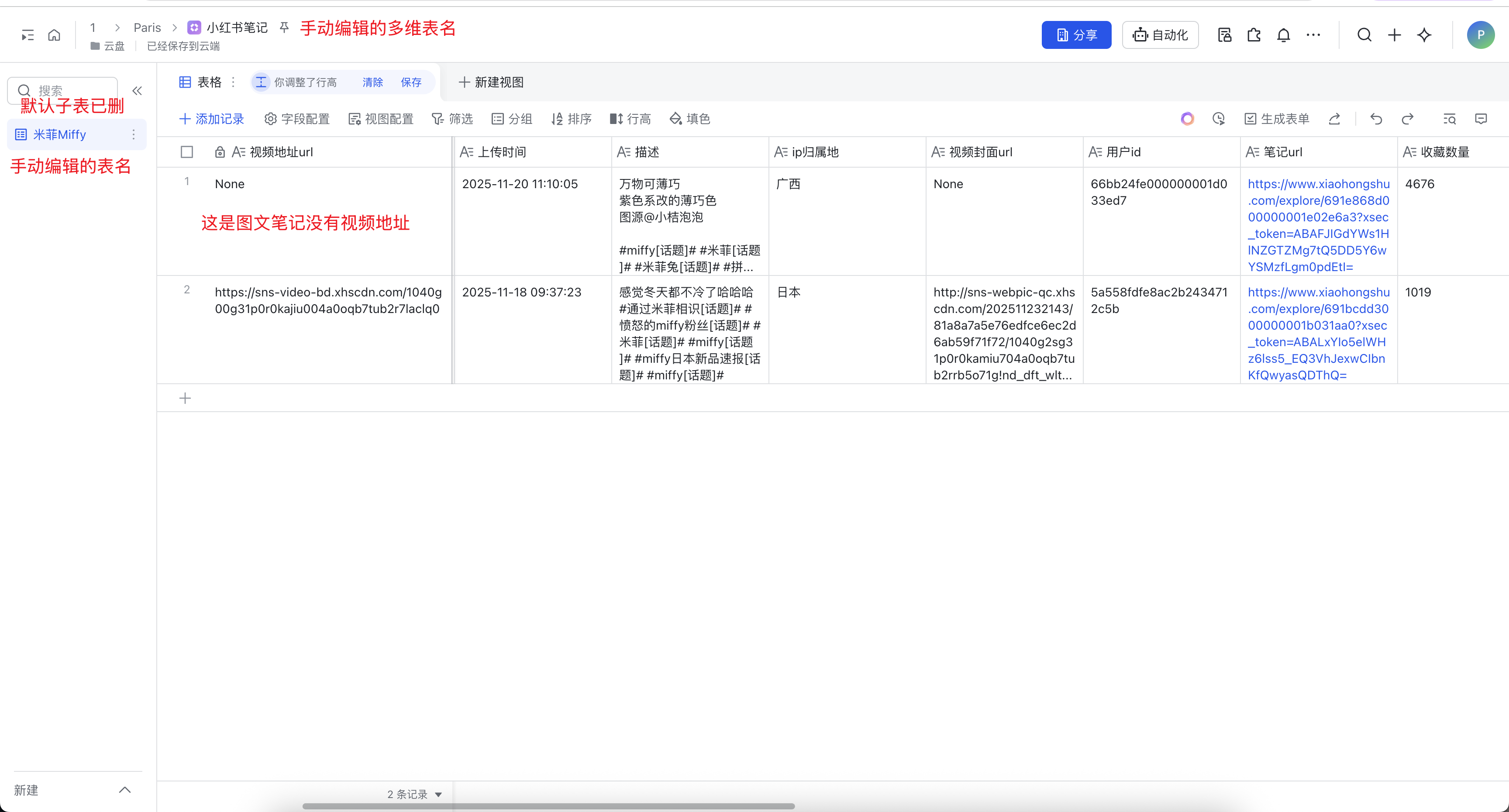Open find-in-table search icon
Image resolution: width=1509 pixels, height=812 pixels.
pyautogui.click(x=1449, y=119)
